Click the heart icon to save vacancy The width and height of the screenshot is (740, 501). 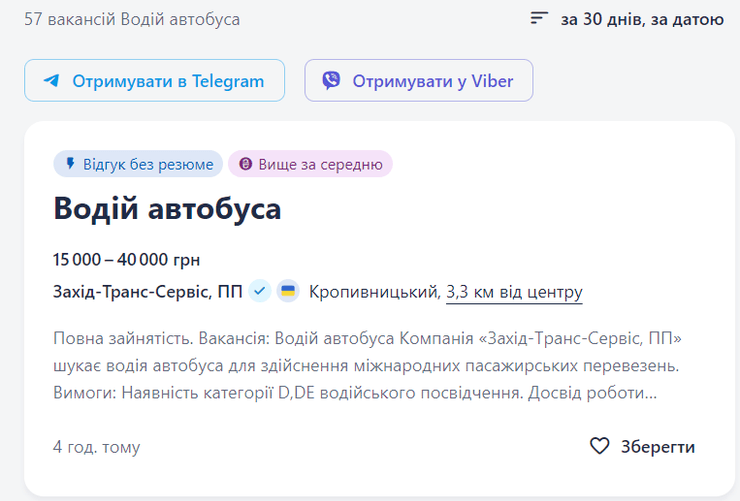599,446
